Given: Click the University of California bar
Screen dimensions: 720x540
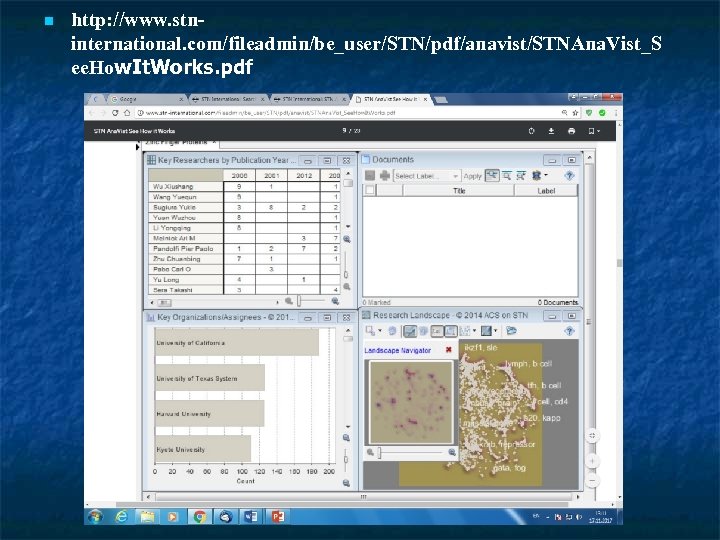Looking at the screenshot, I should click(237, 343).
